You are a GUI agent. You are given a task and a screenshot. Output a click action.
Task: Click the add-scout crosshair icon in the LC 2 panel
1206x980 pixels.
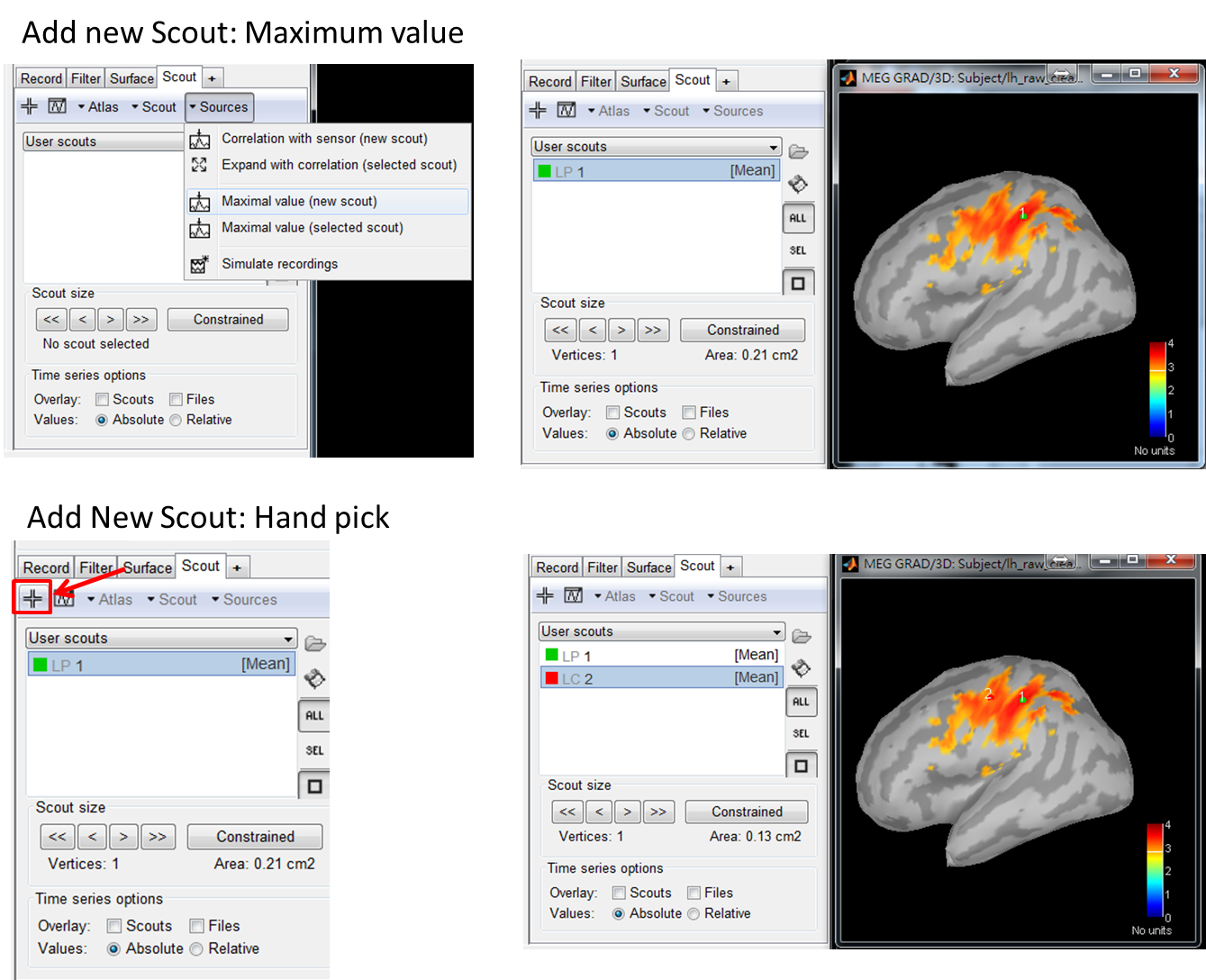pos(545,595)
